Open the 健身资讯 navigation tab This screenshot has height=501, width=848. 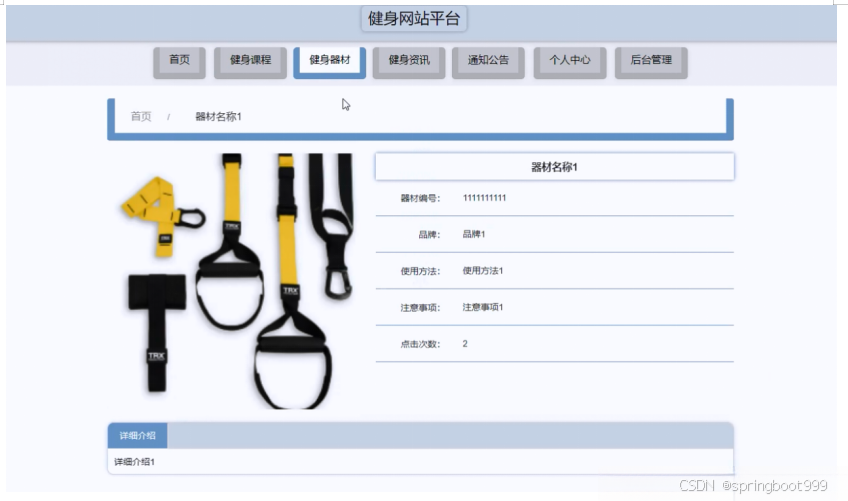coord(409,62)
